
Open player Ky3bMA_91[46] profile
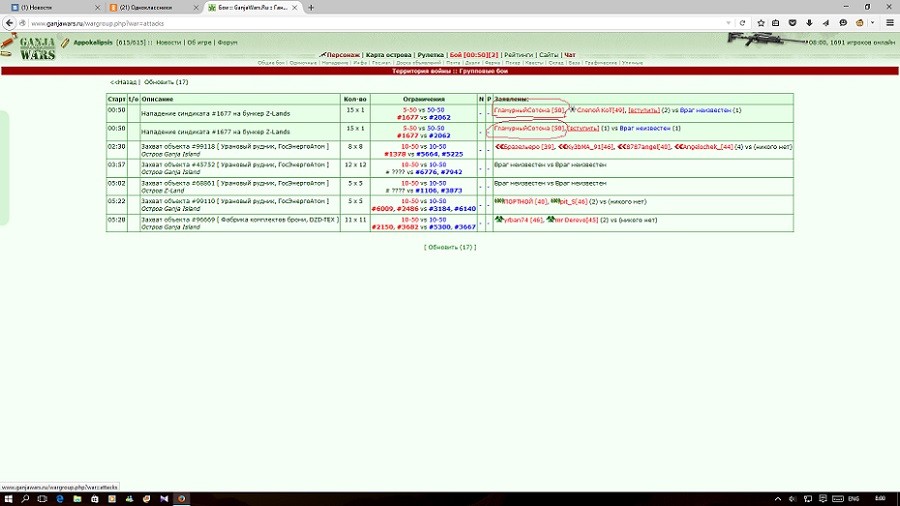click(590, 147)
